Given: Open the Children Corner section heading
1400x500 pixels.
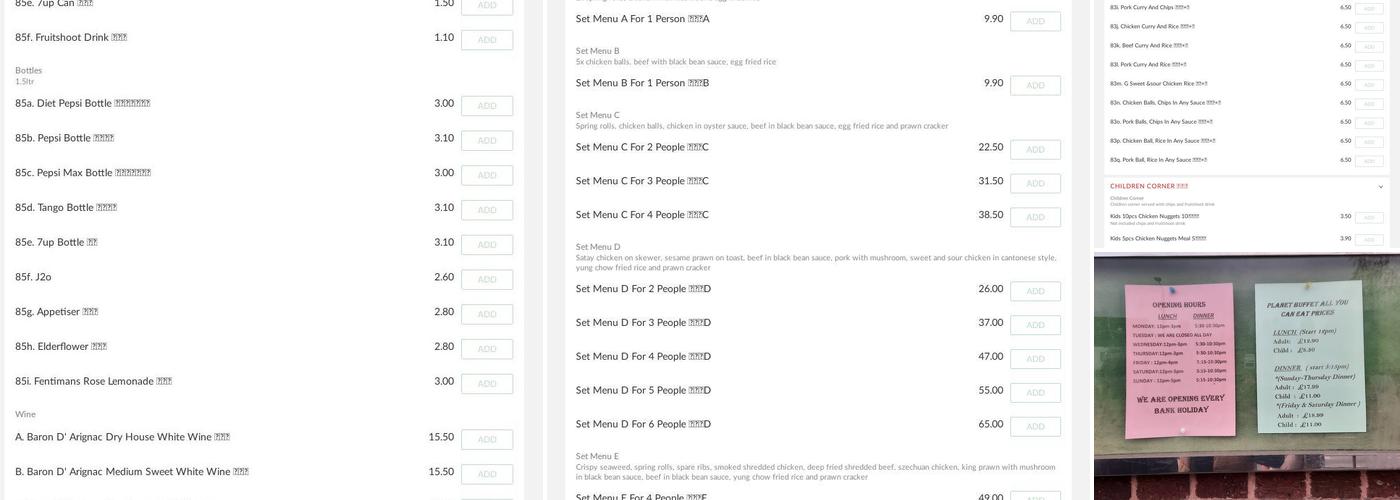Looking at the screenshot, I should tap(1149, 186).
